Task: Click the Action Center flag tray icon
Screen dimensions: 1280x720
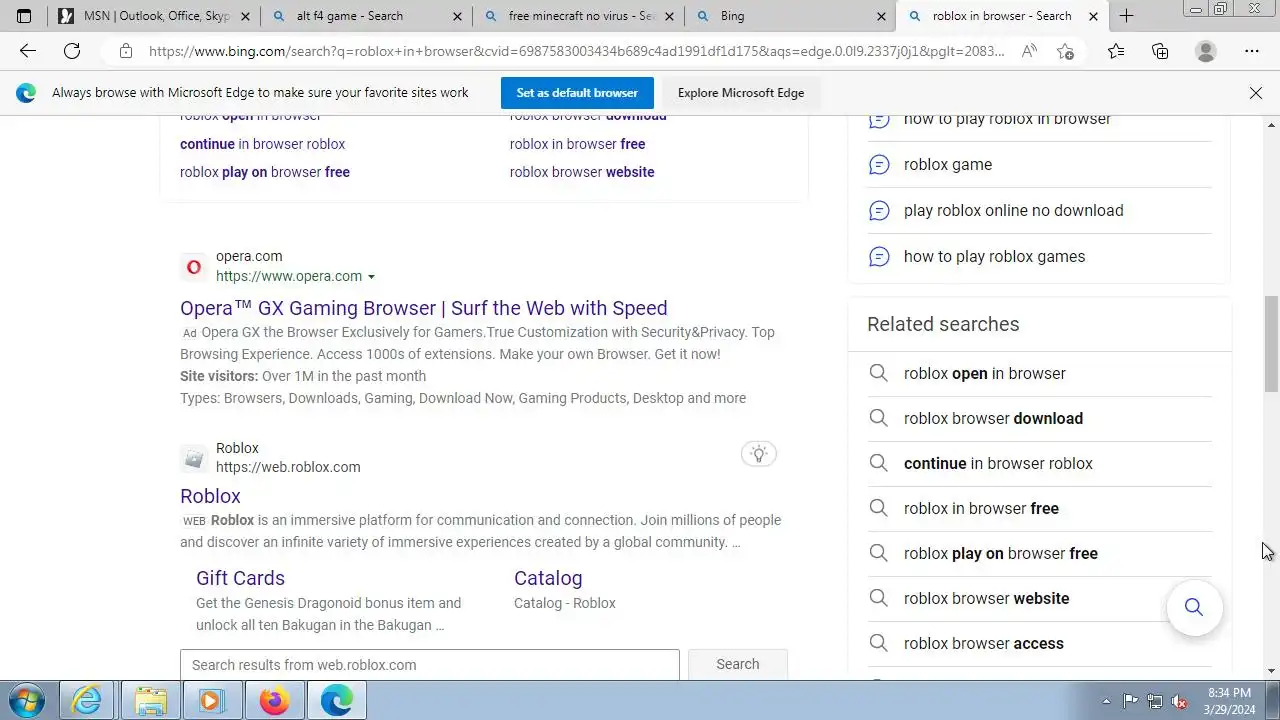Action: point(1130,701)
